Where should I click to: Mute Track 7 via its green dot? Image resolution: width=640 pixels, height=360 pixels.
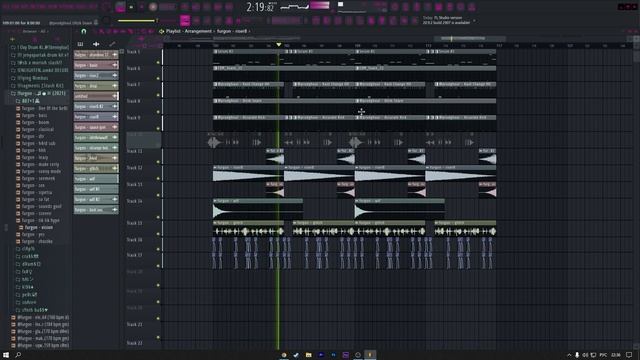point(158,95)
